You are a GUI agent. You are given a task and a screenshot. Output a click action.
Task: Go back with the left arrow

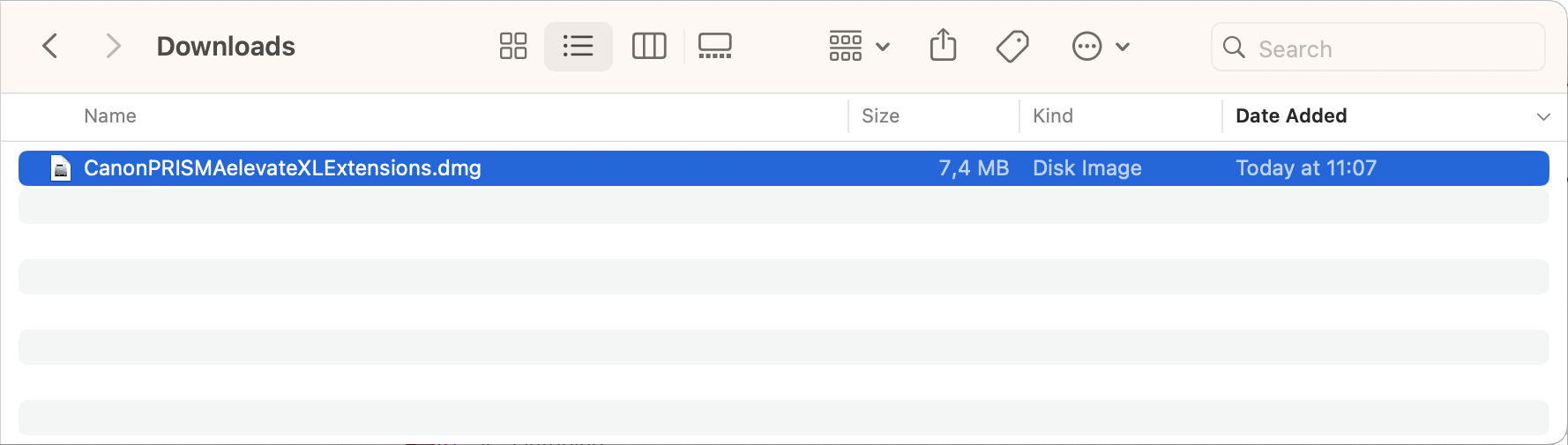click(50, 46)
